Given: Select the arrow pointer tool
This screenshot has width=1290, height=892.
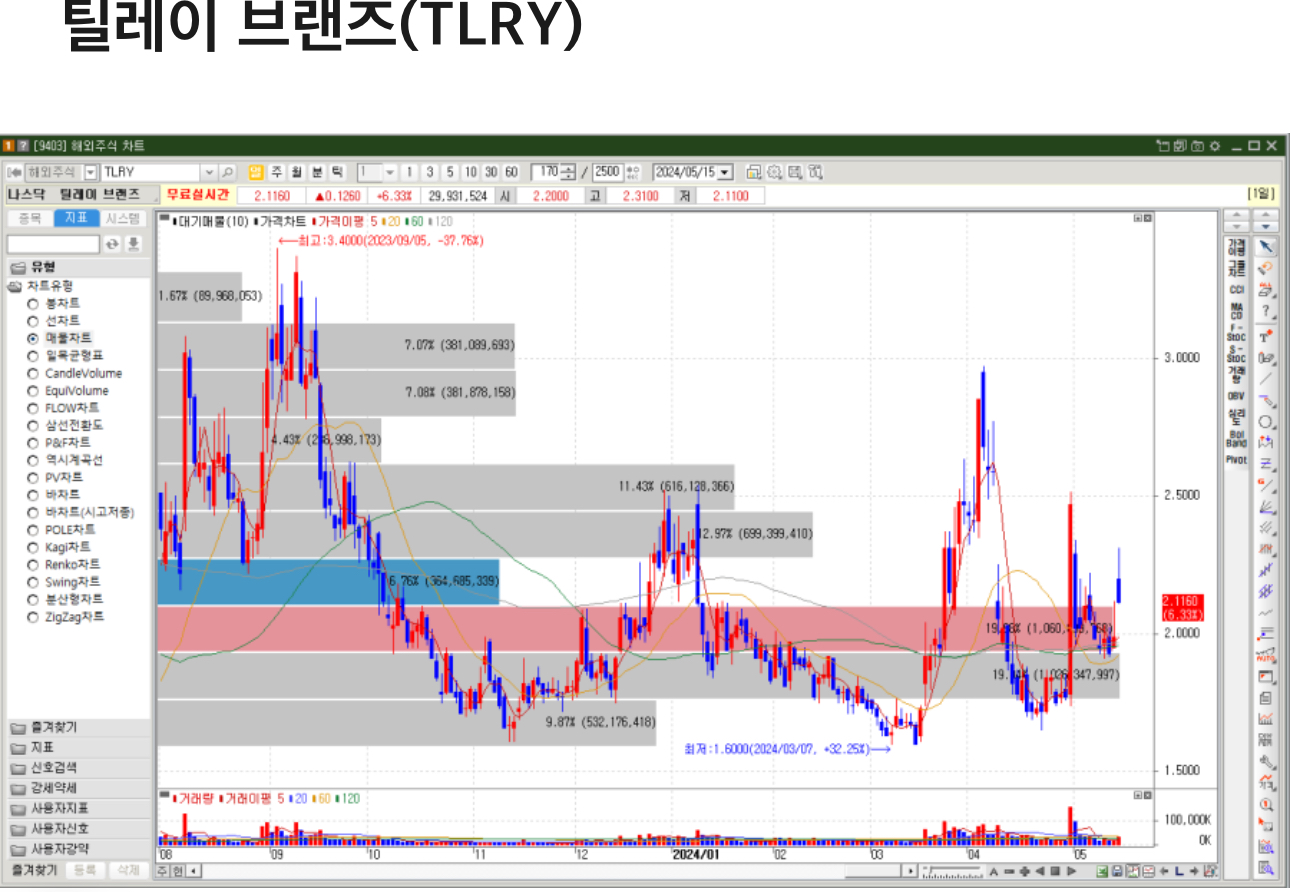Looking at the screenshot, I should 1266,247.
